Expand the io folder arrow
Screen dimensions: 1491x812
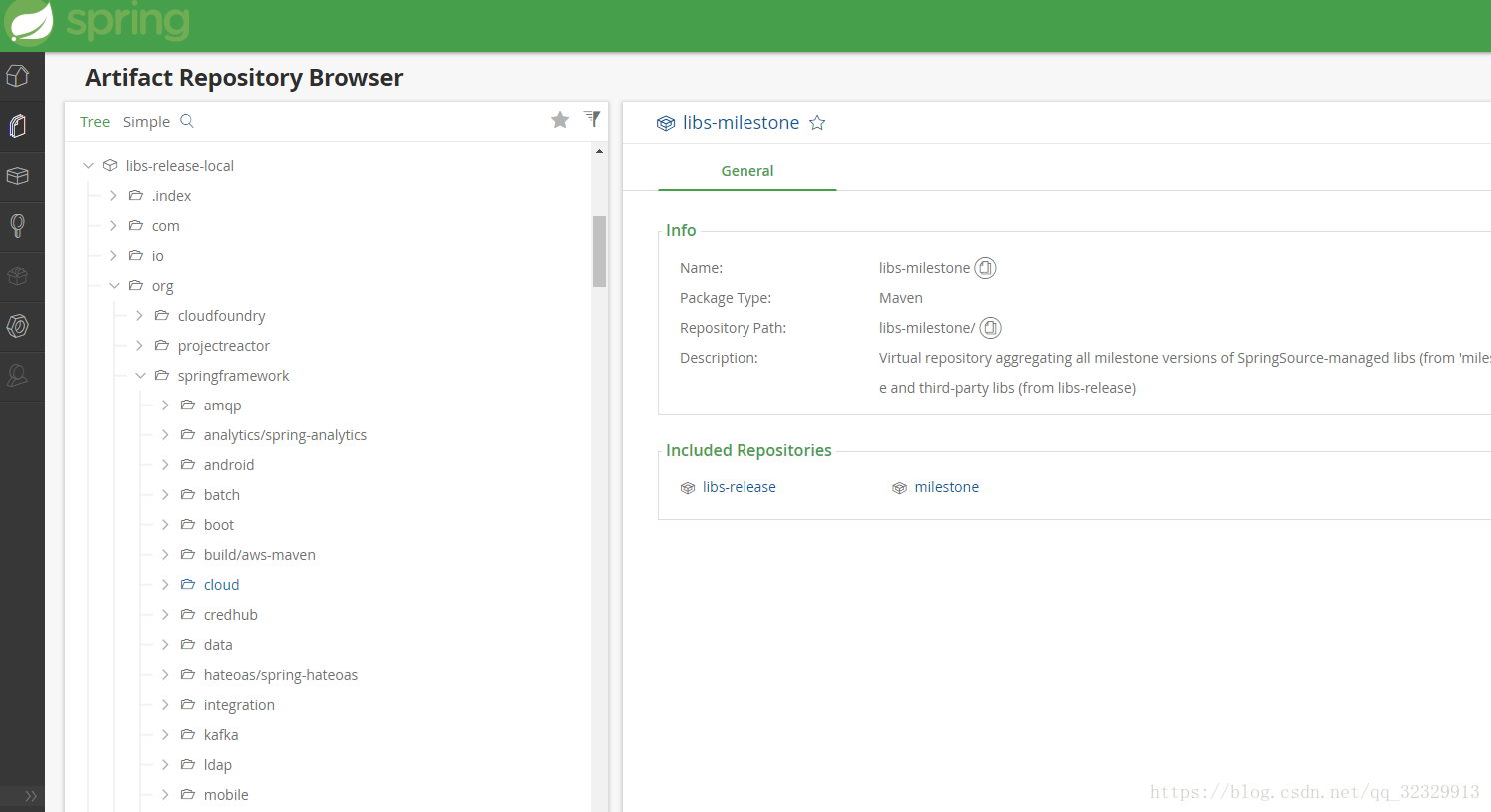point(113,256)
